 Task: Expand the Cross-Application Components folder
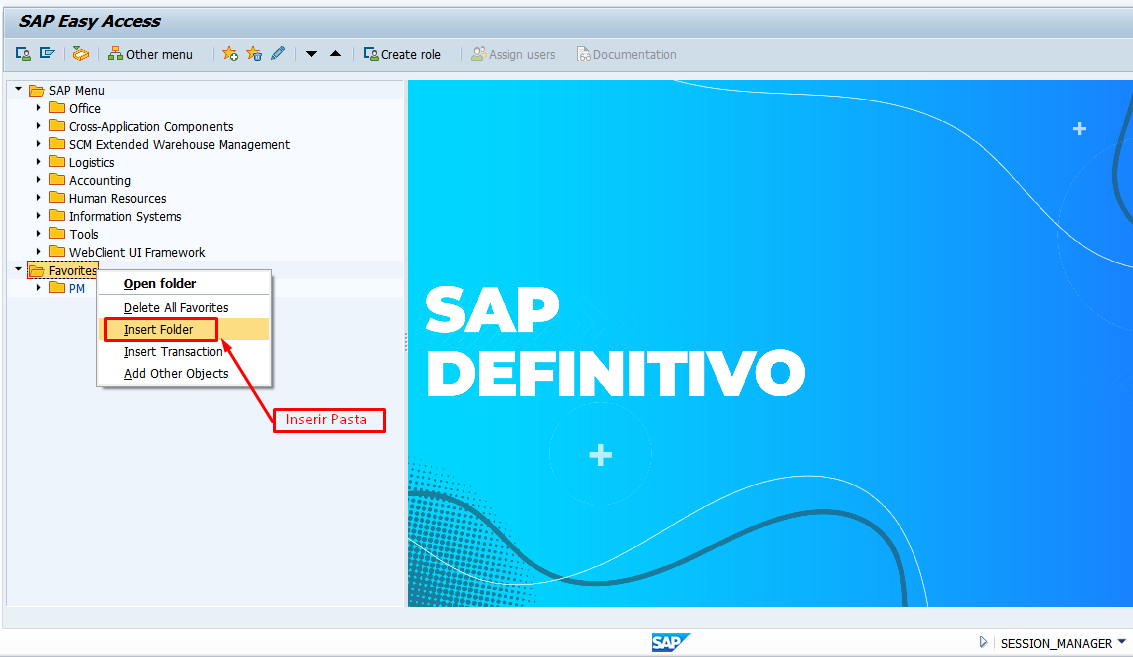(38, 126)
